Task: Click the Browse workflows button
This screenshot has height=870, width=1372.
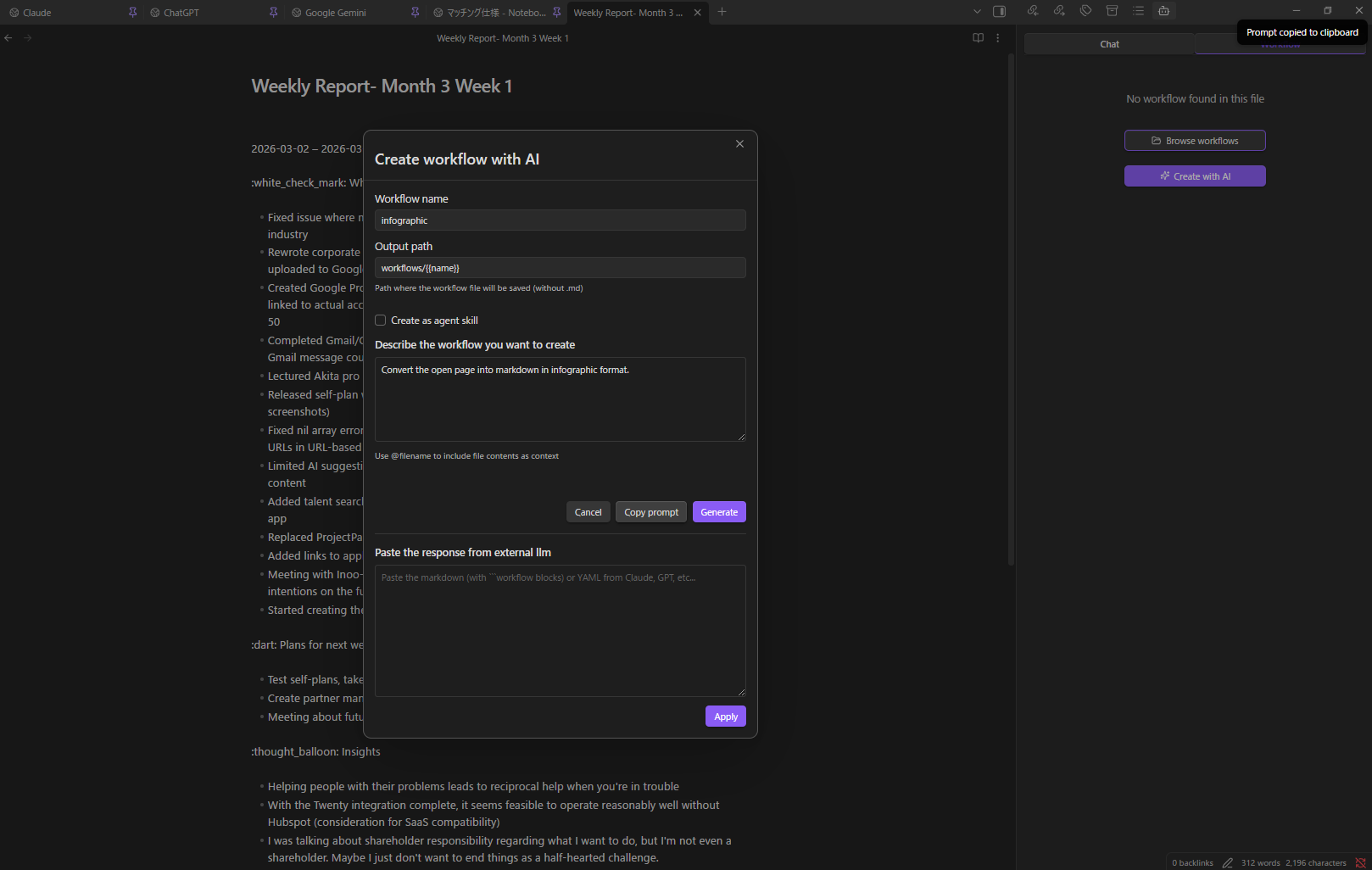Action: point(1194,140)
